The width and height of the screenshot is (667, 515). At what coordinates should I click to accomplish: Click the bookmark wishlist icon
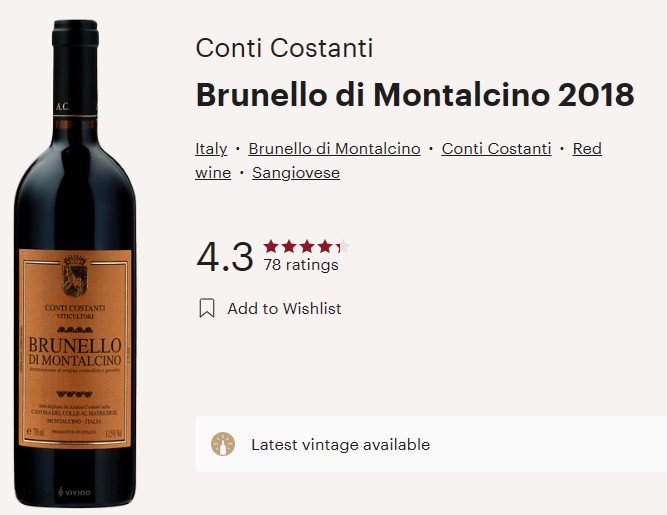[x=207, y=308]
